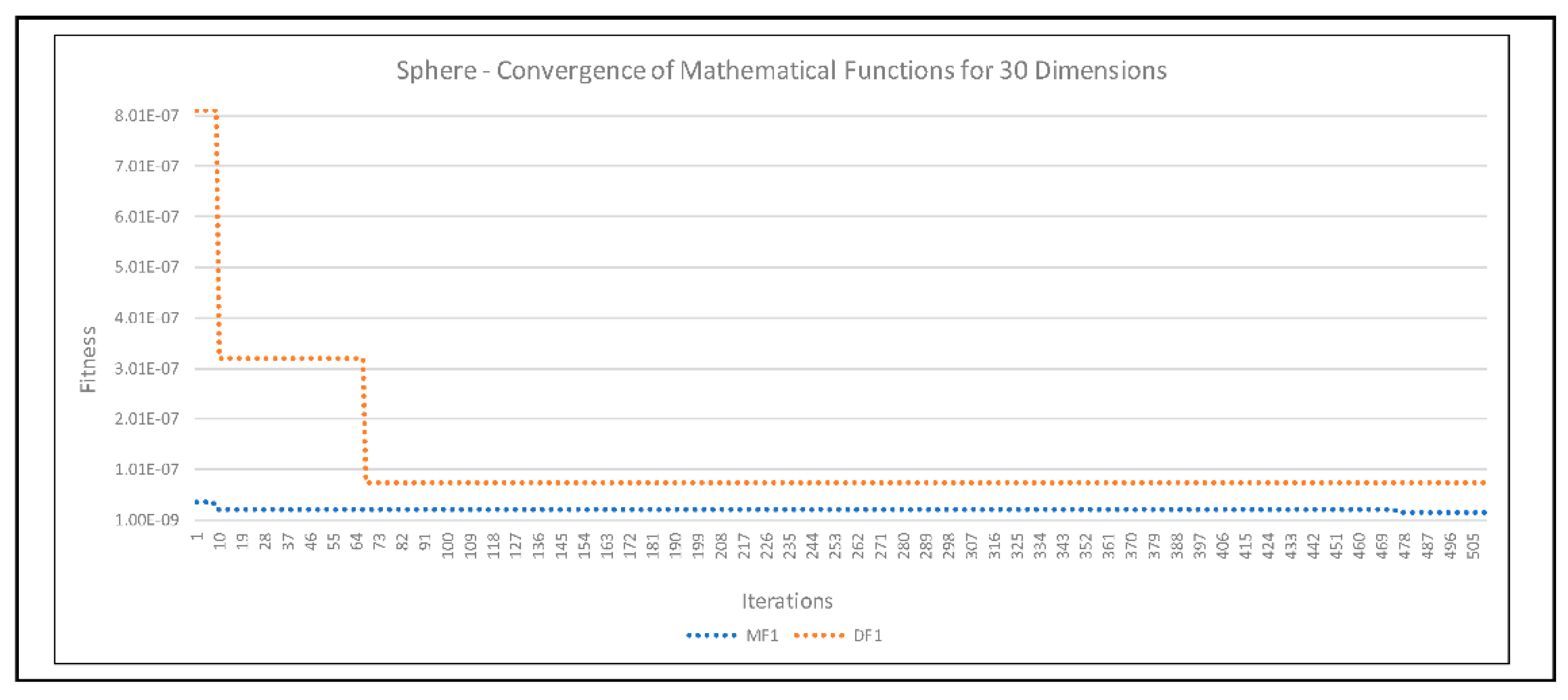Image resolution: width=1568 pixels, height=700 pixels.
Task: Click the 505 x-axis tick label
Action: (1472, 545)
